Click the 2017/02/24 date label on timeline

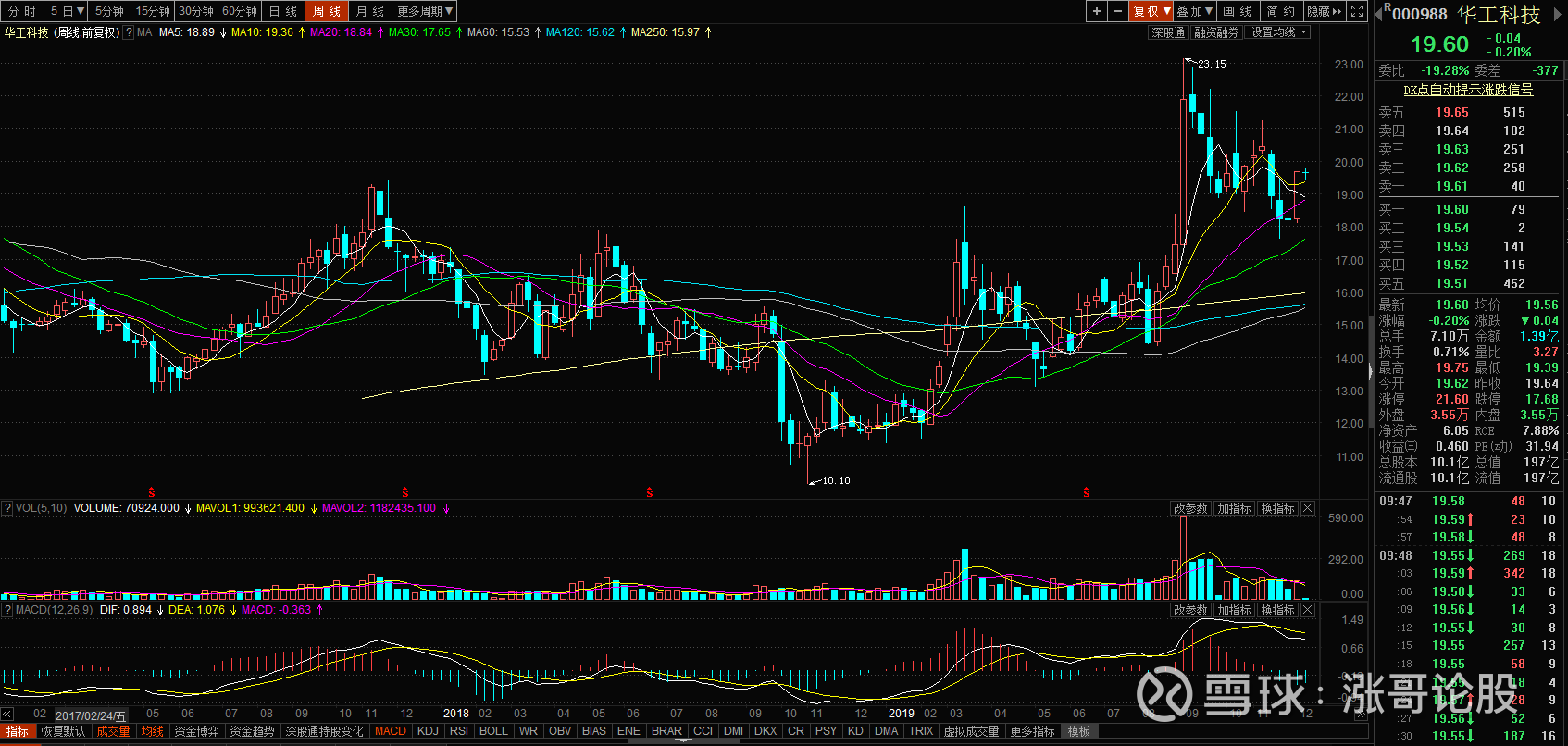91,715
